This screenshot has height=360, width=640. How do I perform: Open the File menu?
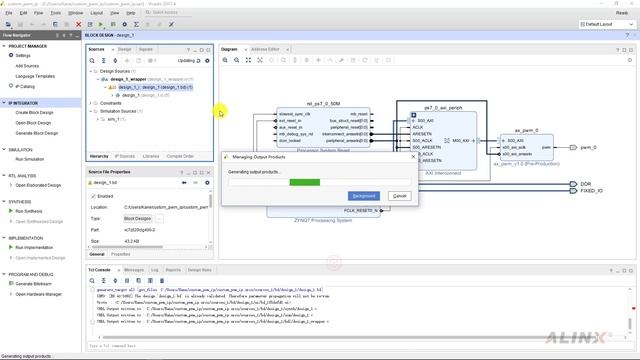coord(9,13)
